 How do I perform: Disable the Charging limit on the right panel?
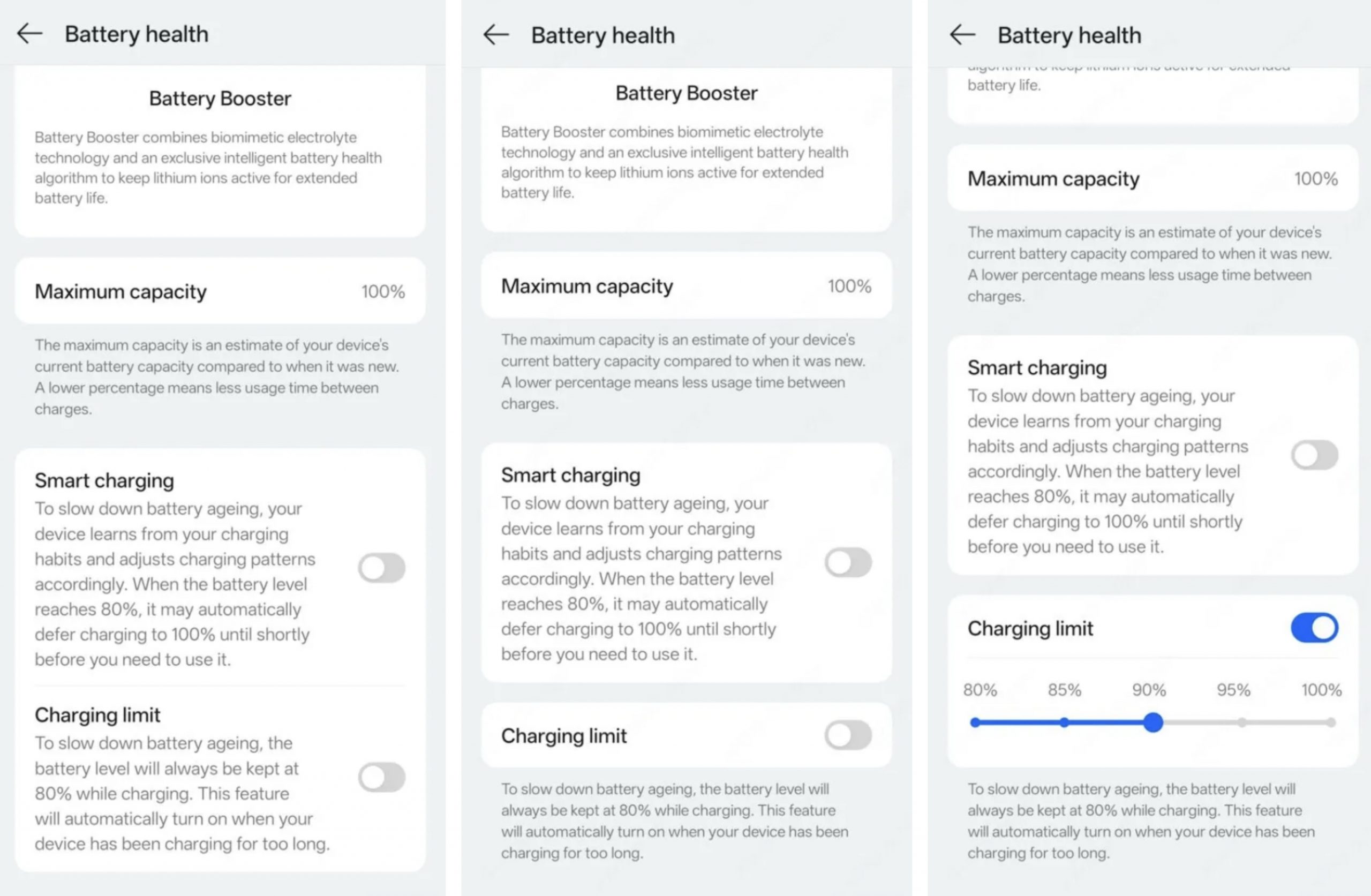pos(1314,628)
